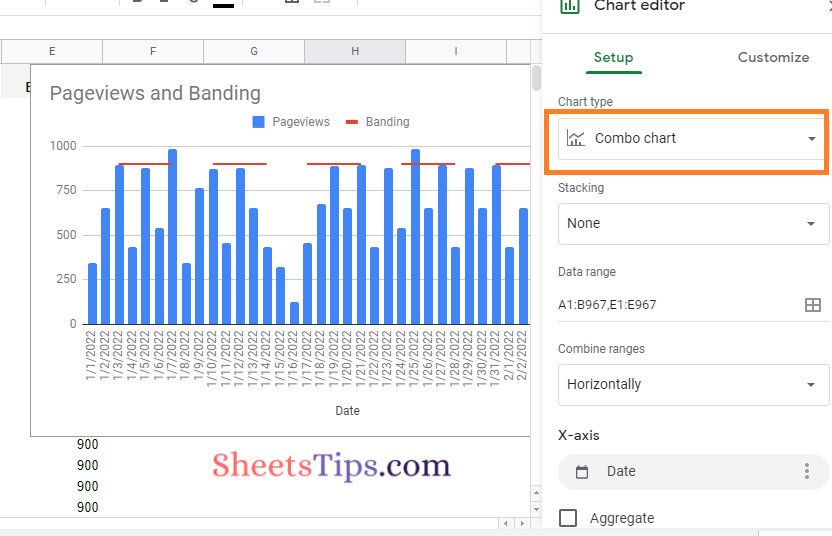The height and width of the screenshot is (536, 832).
Task: Select the Setup tab
Action: point(613,57)
